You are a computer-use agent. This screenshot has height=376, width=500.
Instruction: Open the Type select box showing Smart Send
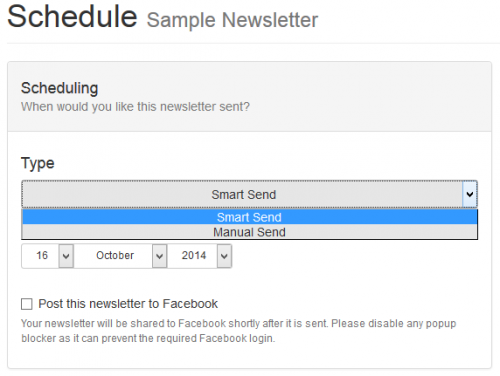click(250, 194)
